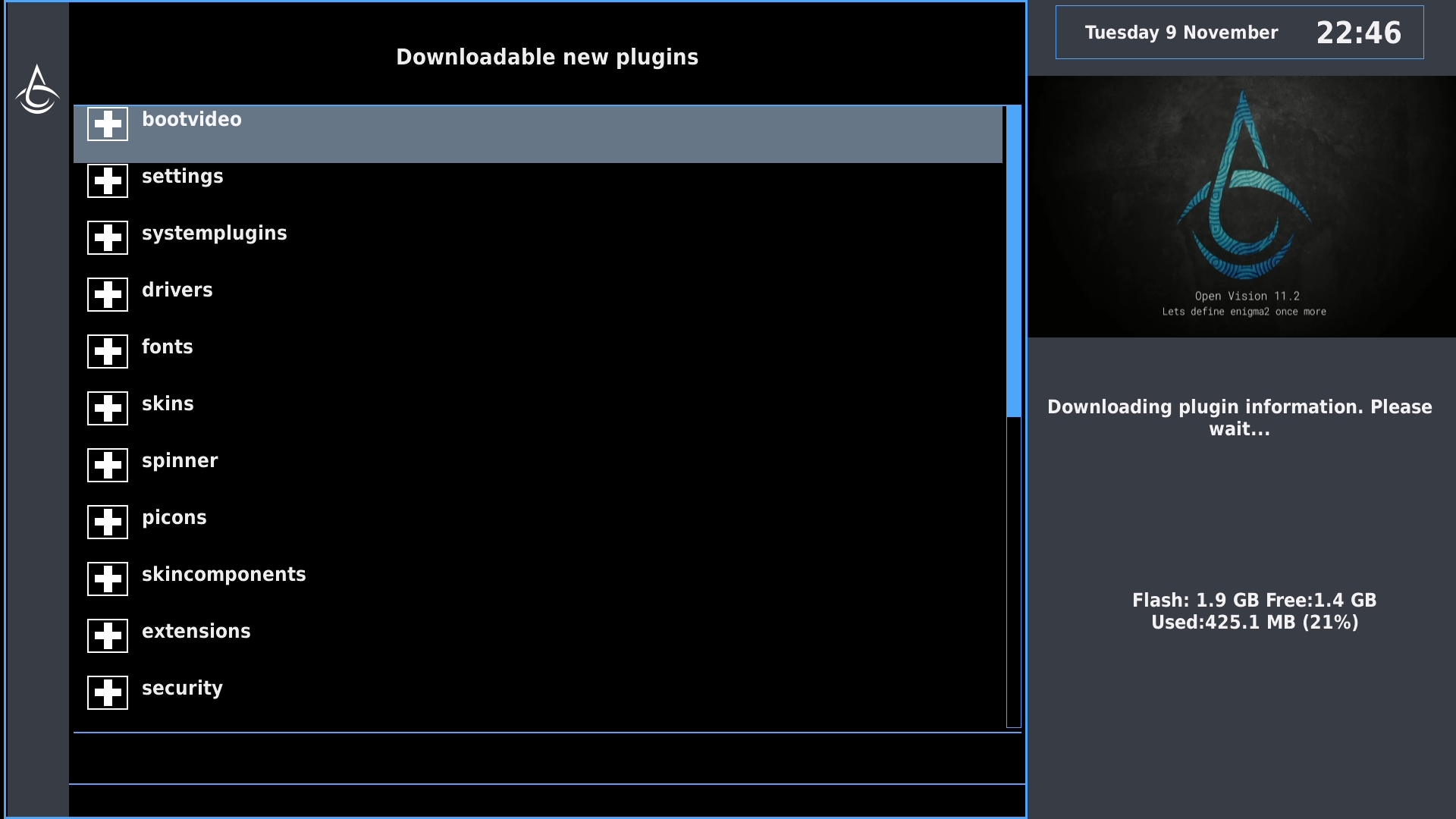1456x819 pixels.
Task: Click the plus icon next to spinner
Action: click(x=108, y=465)
